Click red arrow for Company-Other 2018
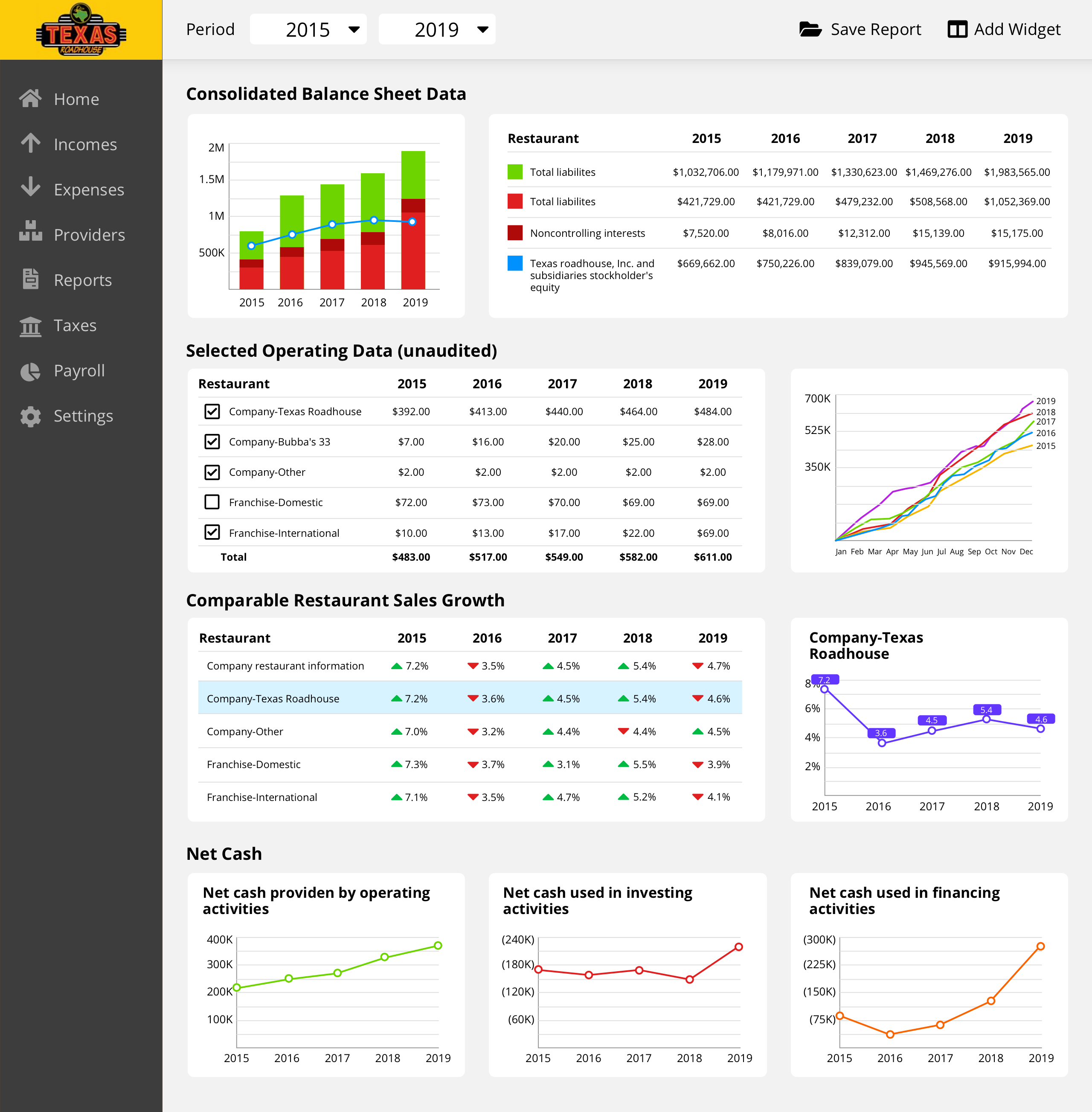1092x1112 pixels. (624, 731)
